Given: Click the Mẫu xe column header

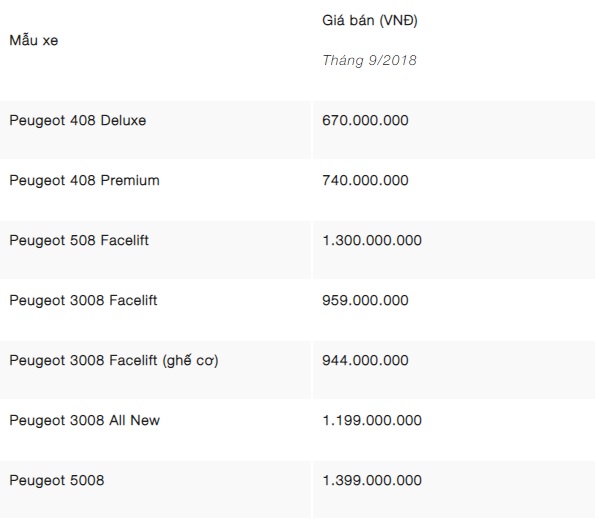Looking at the screenshot, I should tap(34, 40).
